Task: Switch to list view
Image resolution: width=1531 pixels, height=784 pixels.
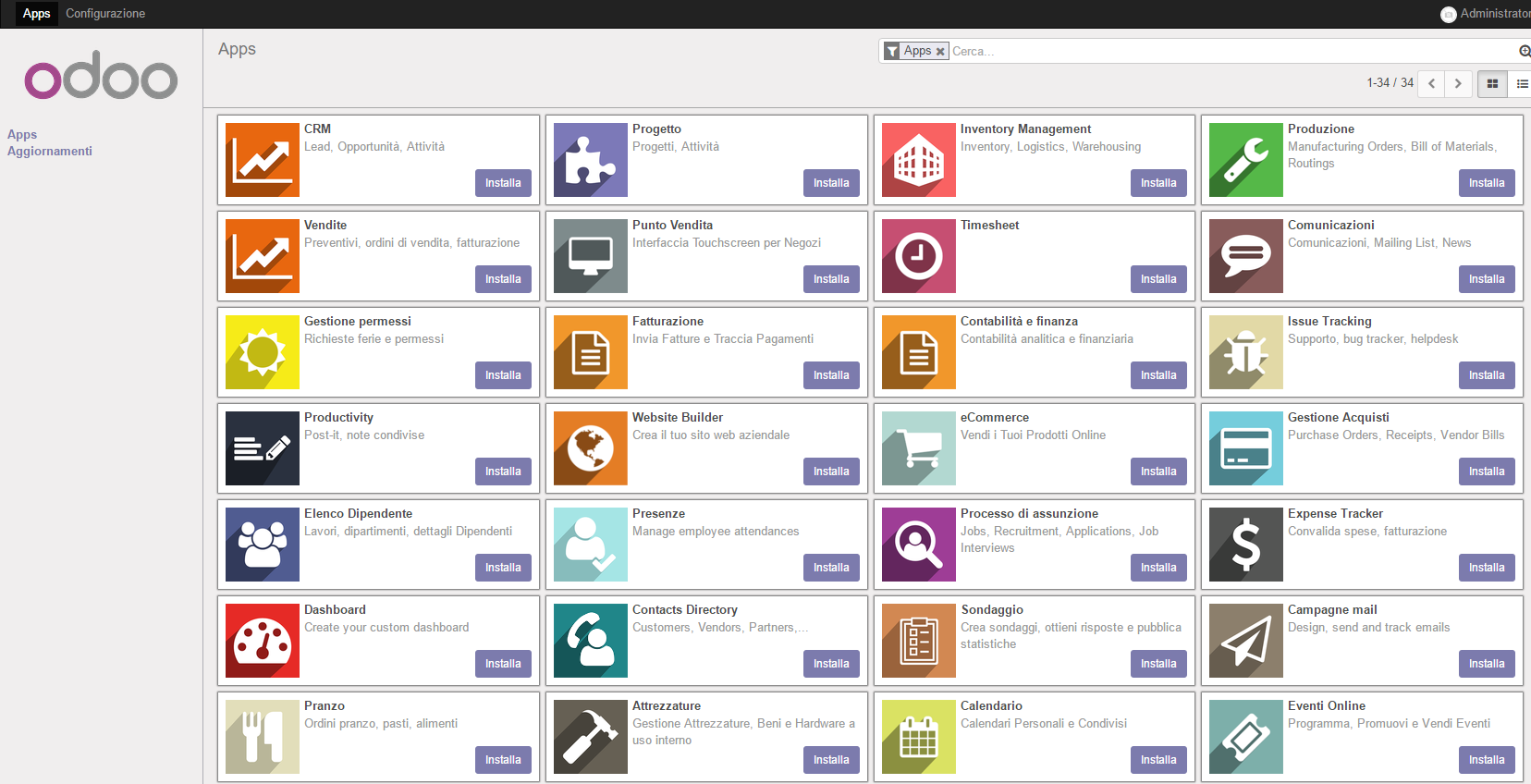Action: click(1521, 83)
